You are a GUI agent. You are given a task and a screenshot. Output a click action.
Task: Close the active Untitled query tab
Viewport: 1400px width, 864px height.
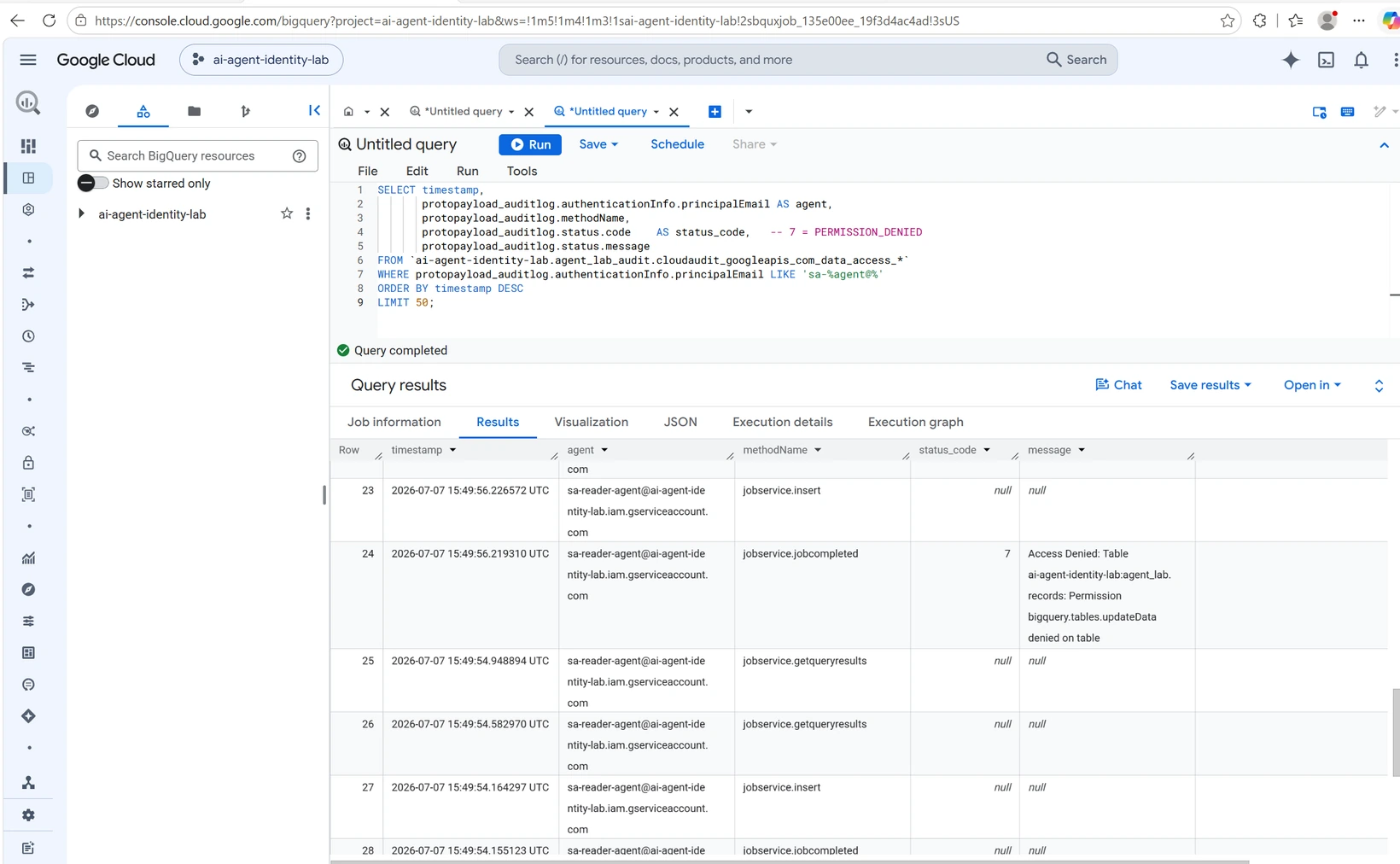674,112
